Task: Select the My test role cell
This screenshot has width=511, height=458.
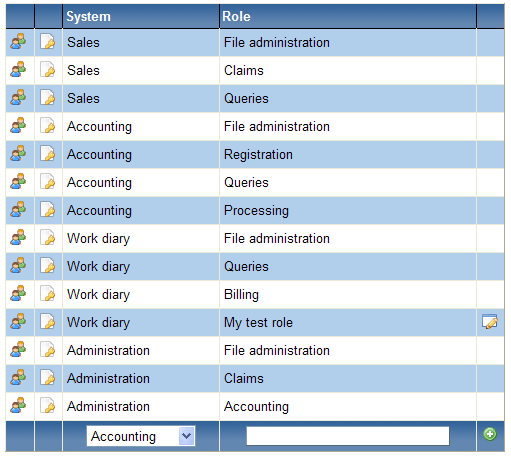Action: 348,322
